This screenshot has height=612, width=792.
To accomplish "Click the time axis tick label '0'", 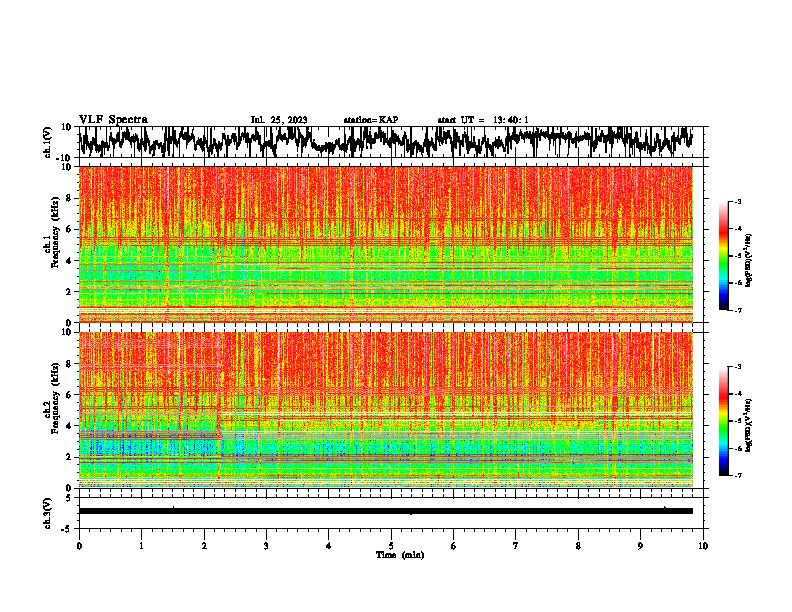I will tap(79, 546).
